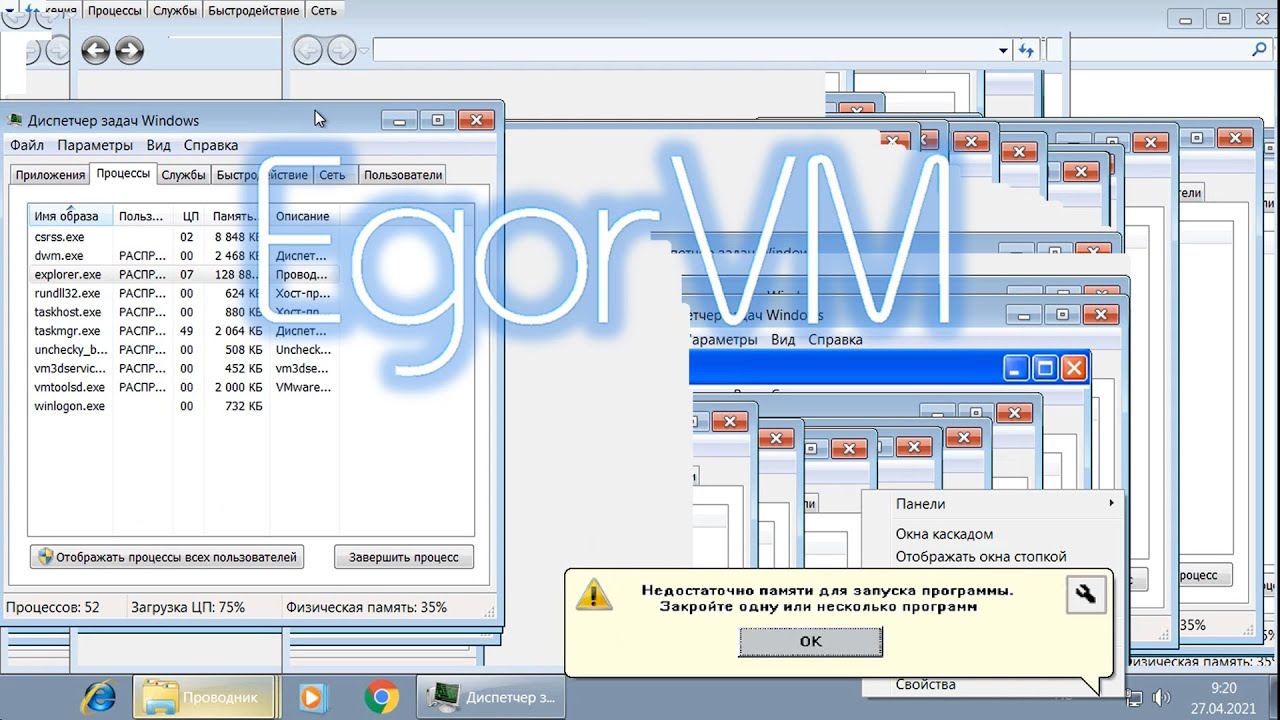Click OK in the insufficient memory dialog
This screenshot has width=1280, height=720.
(x=811, y=641)
